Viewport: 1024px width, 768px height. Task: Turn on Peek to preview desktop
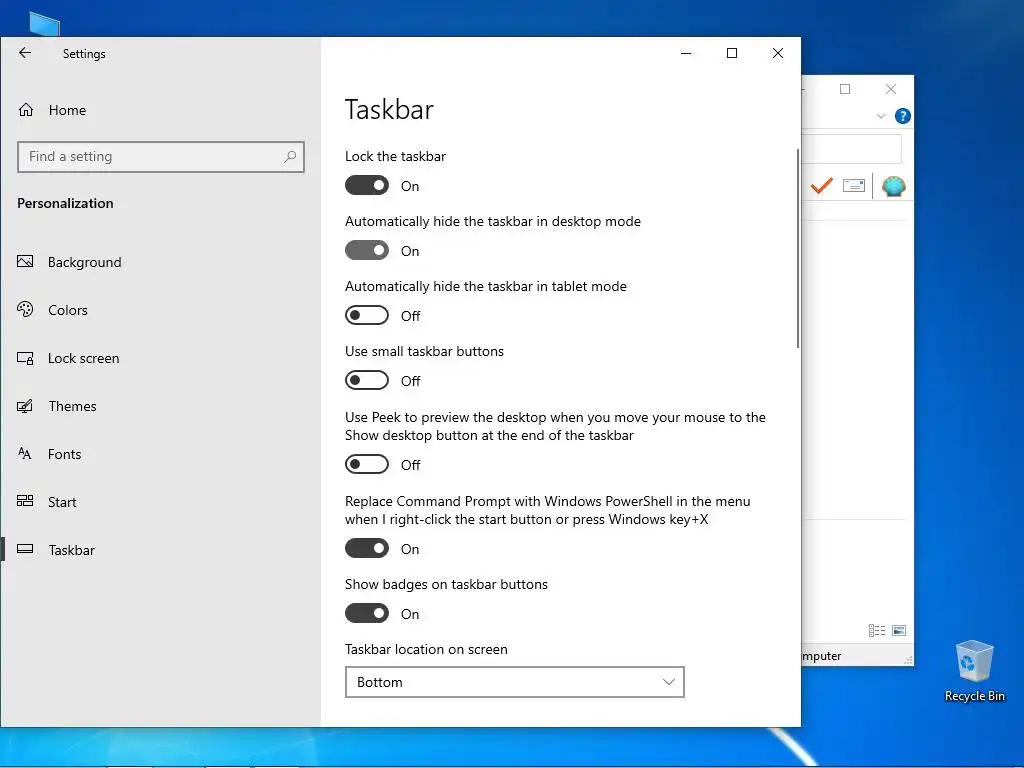(x=367, y=464)
